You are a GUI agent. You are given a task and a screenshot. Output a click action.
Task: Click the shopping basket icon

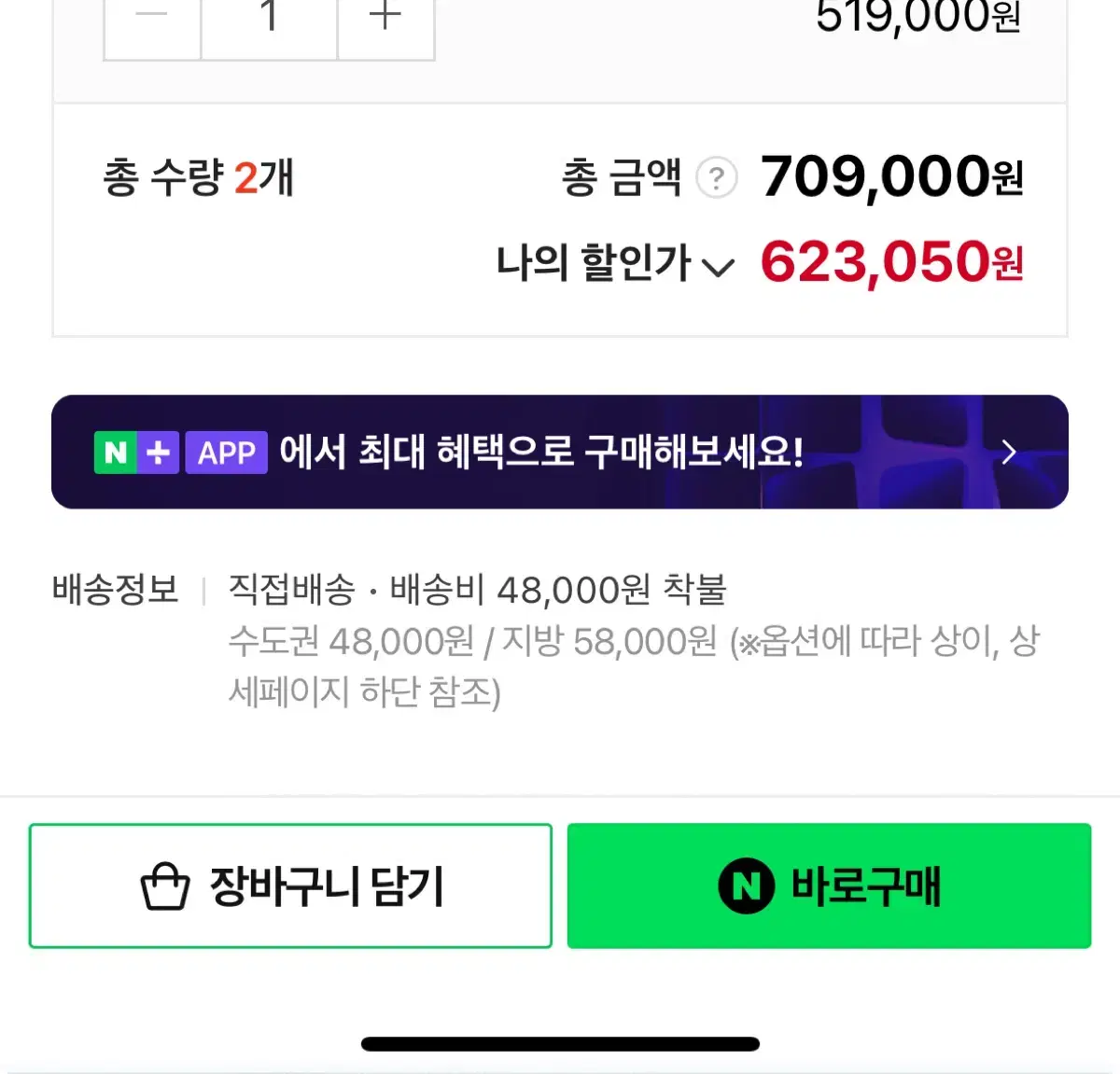pos(165,886)
